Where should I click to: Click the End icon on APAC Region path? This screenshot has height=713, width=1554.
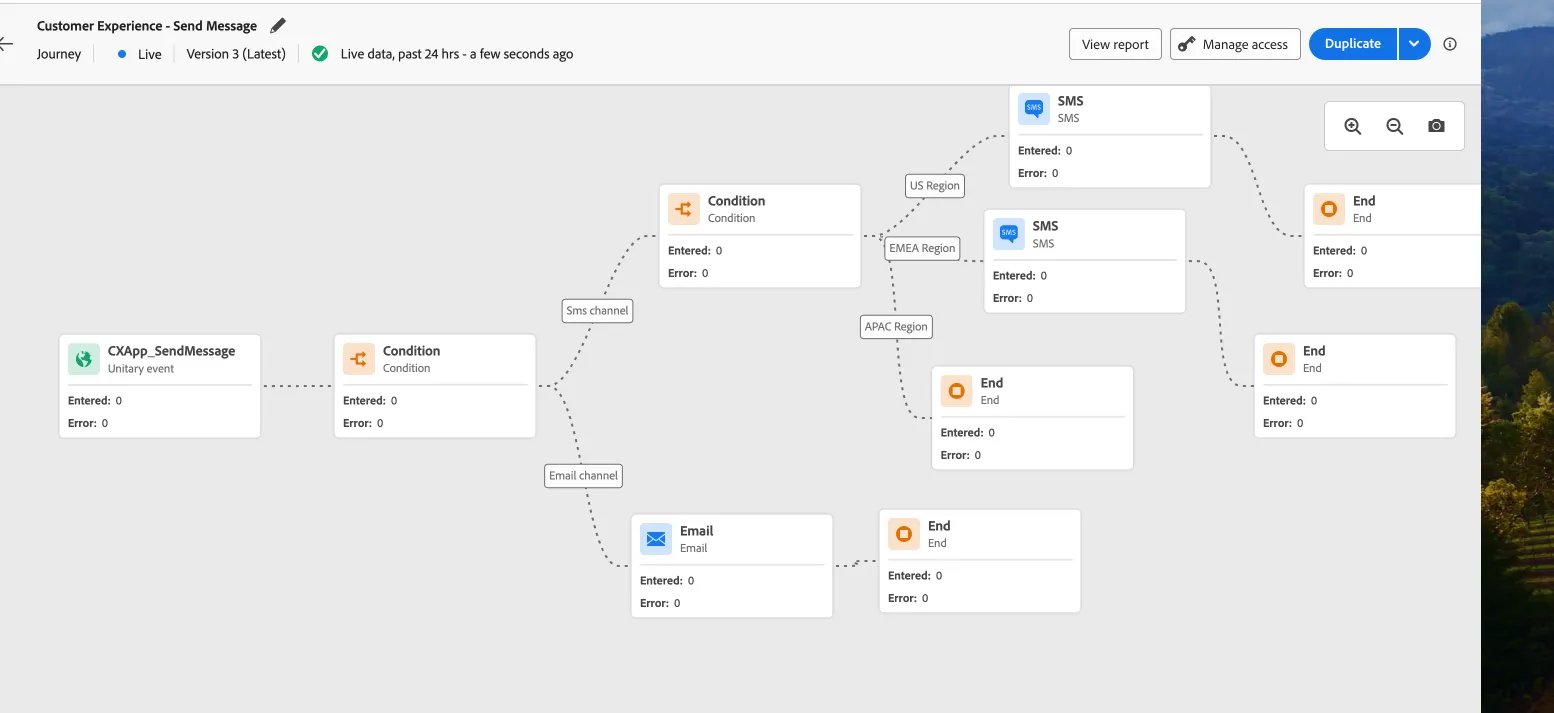(x=957, y=391)
